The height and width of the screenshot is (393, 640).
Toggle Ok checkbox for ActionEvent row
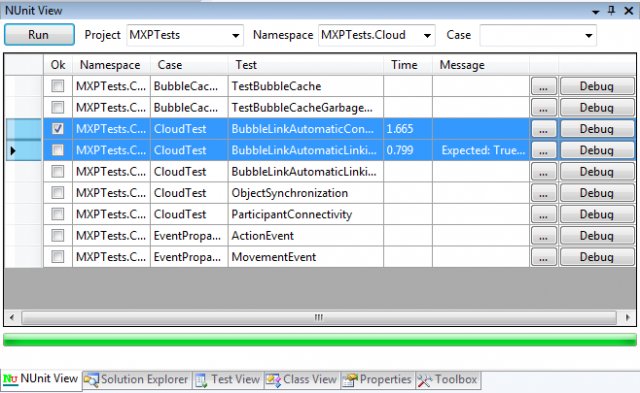(x=58, y=235)
